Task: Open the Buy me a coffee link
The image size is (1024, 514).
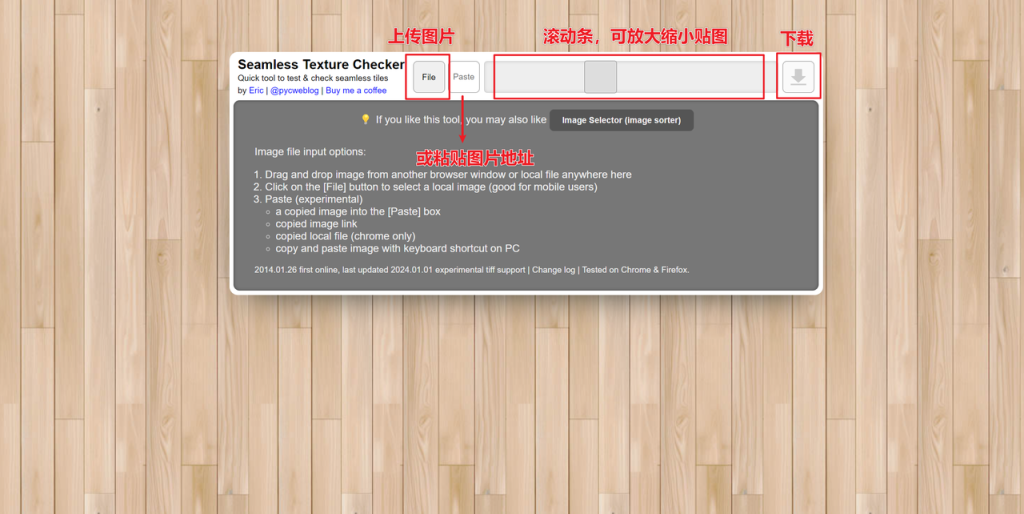Action: (x=356, y=90)
